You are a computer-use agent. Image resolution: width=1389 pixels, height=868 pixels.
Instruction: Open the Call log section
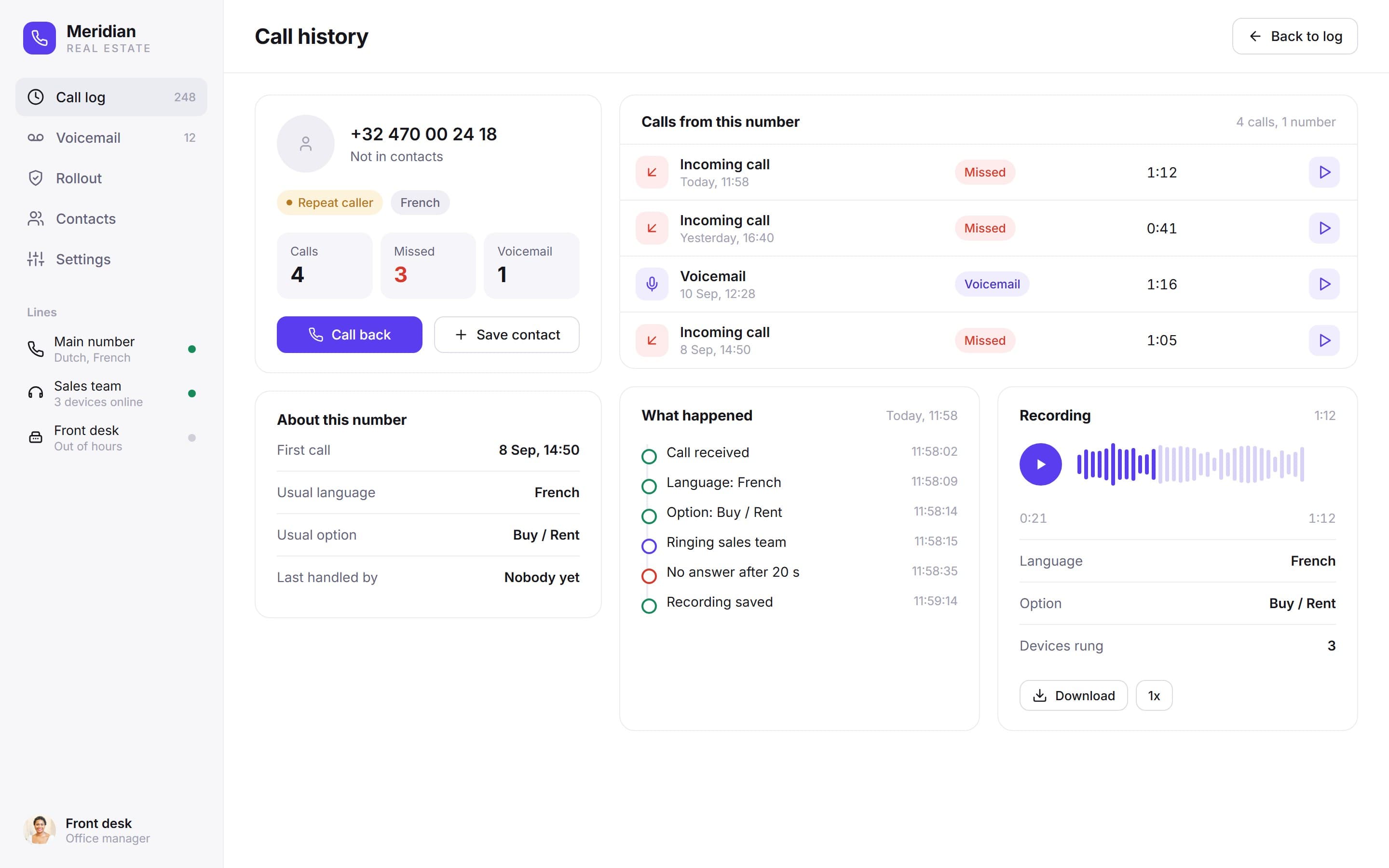pos(111,97)
